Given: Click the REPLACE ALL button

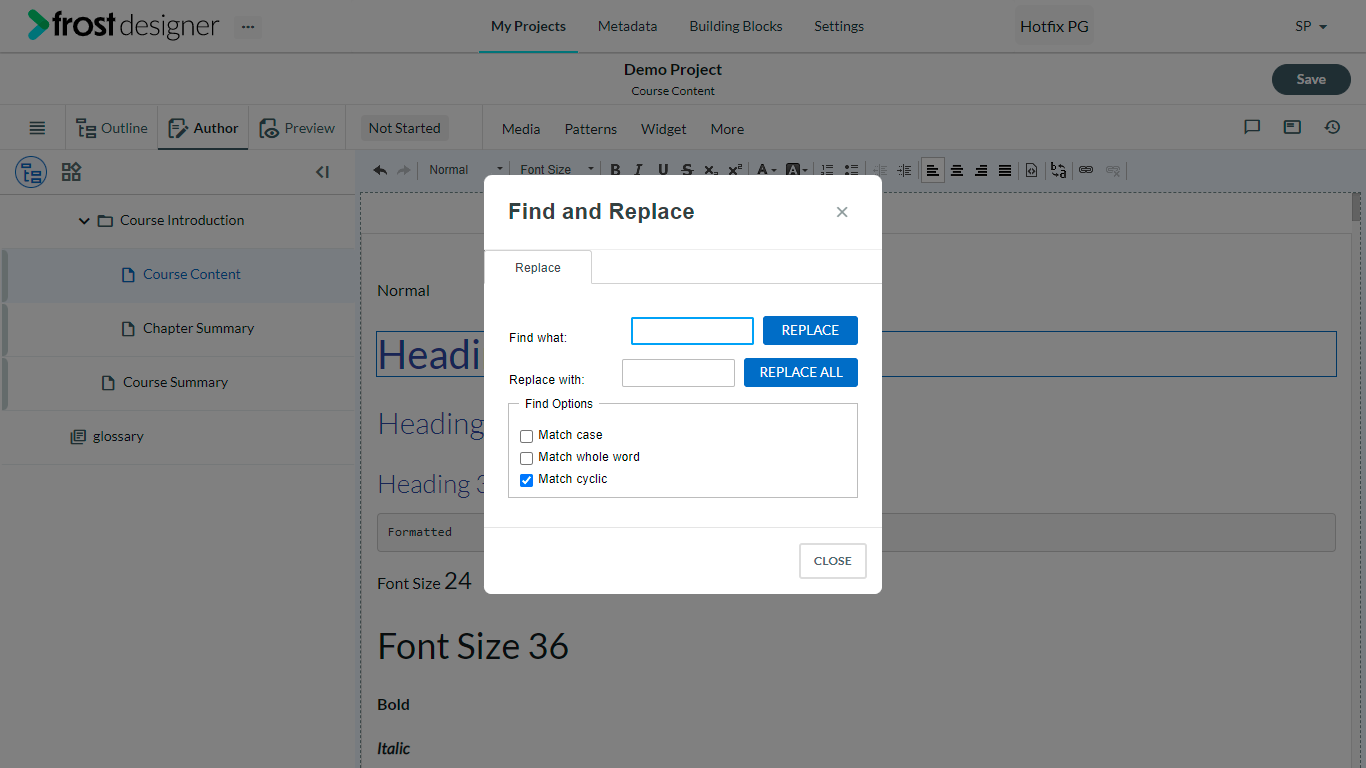Looking at the screenshot, I should point(801,372).
